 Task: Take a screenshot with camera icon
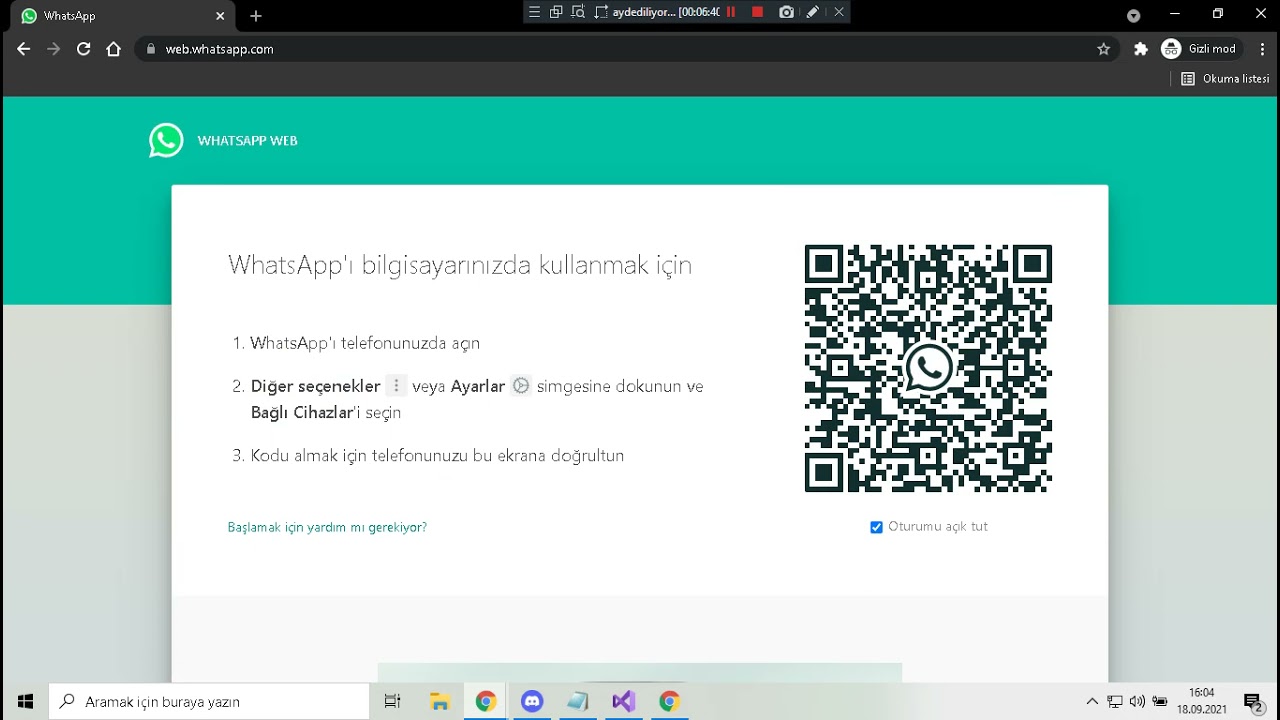787,12
